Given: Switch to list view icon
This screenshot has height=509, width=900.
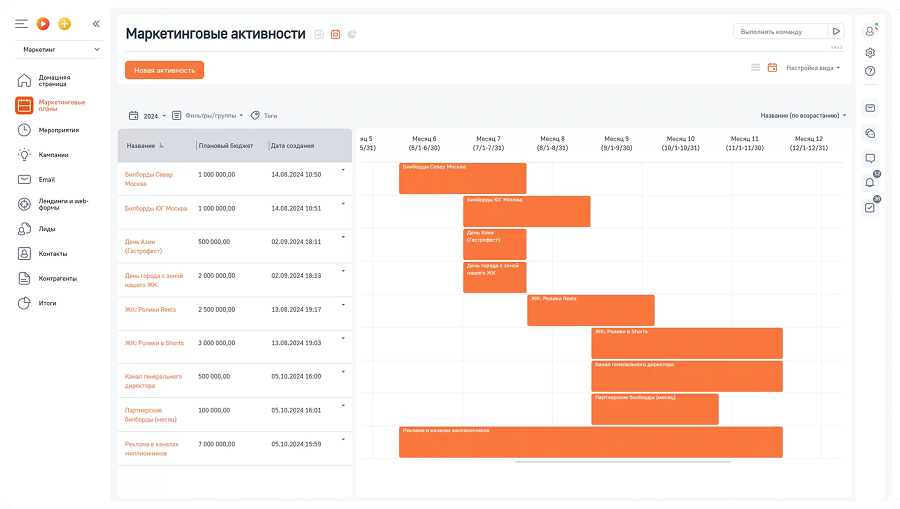Looking at the screenshot, I should [x=756, y=68].
